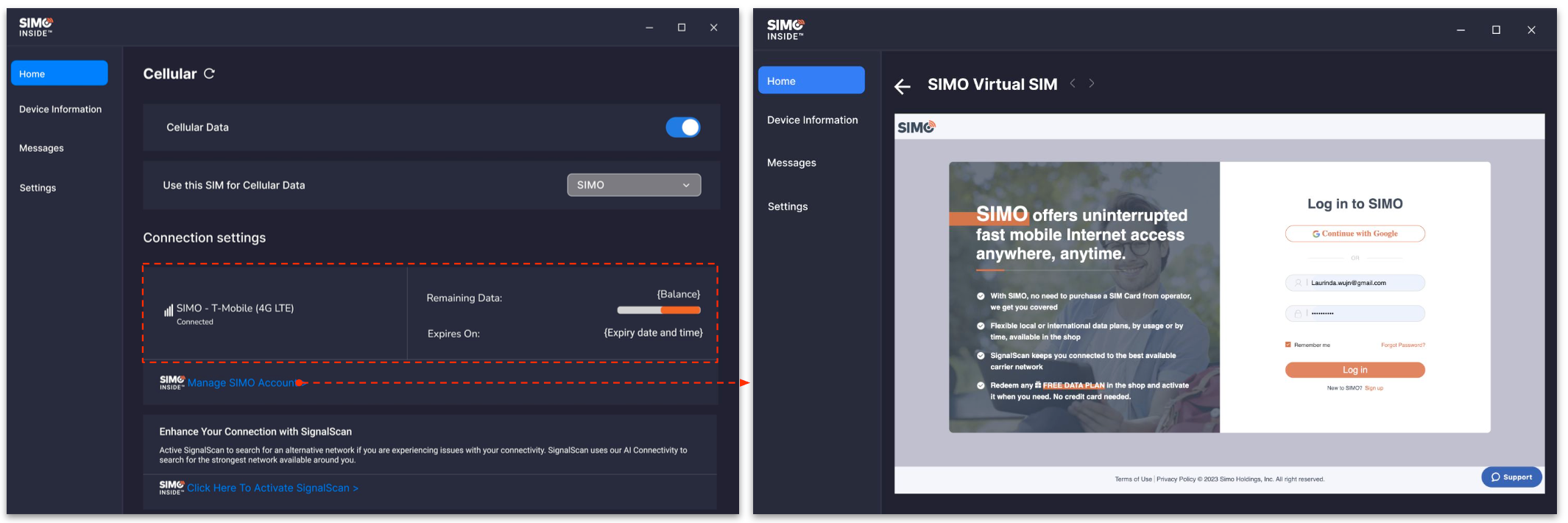Open Device Information in right window sidebar
Viewport: 1568px width, 523px height.
pyautogui.click(x=813, y=120)
